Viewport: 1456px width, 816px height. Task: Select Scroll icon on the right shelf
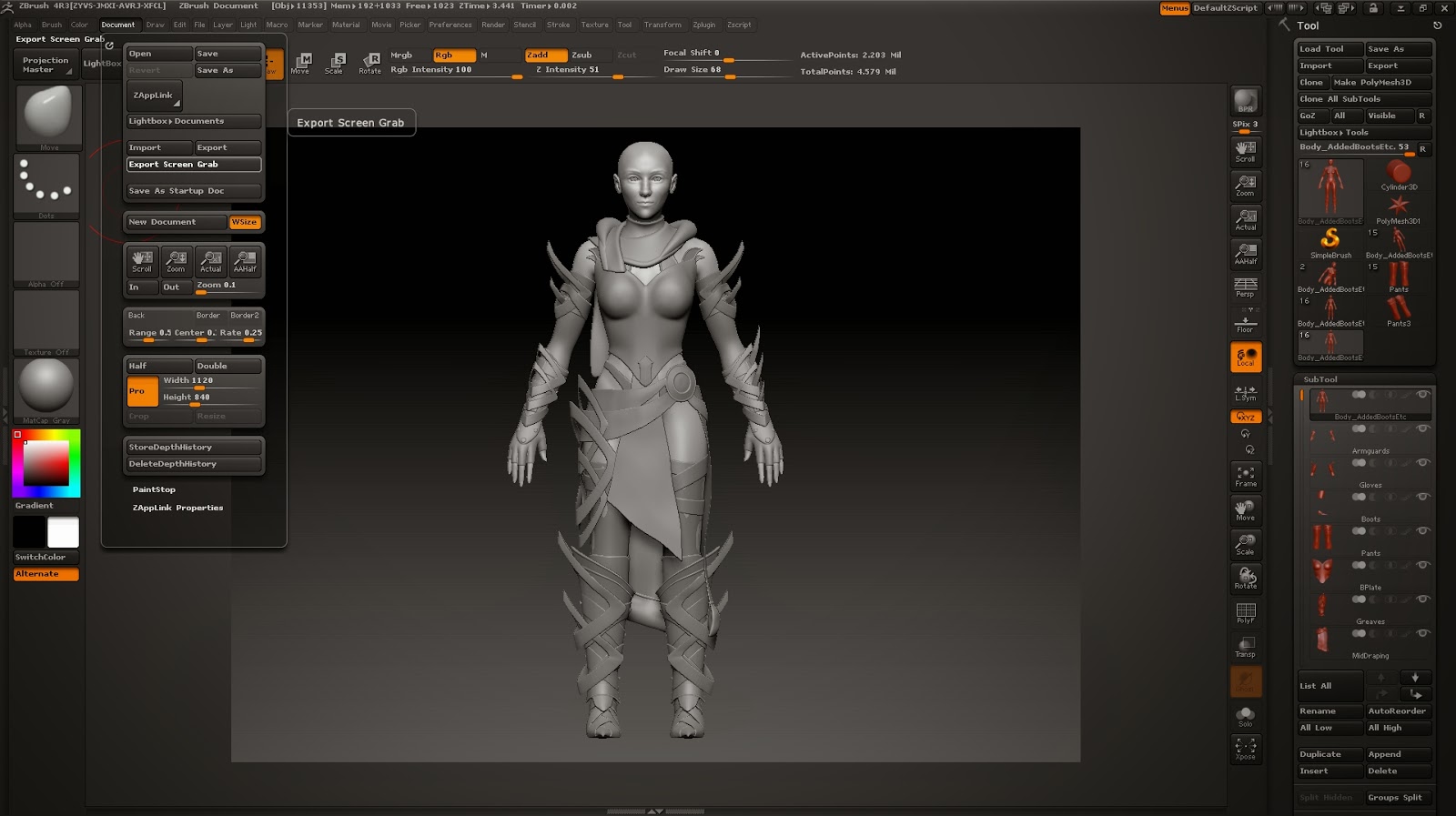click(1245, 151)
